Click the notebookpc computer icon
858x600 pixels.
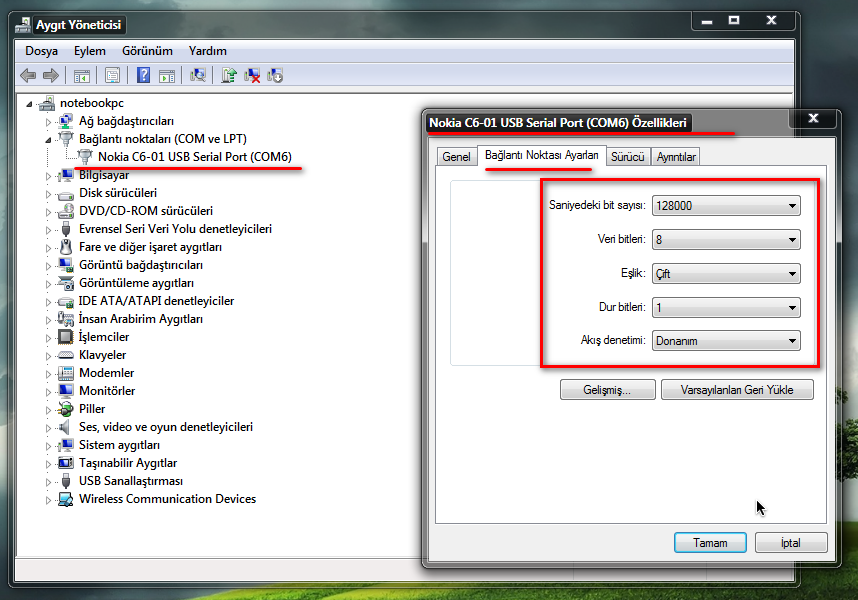pos(47,103)
